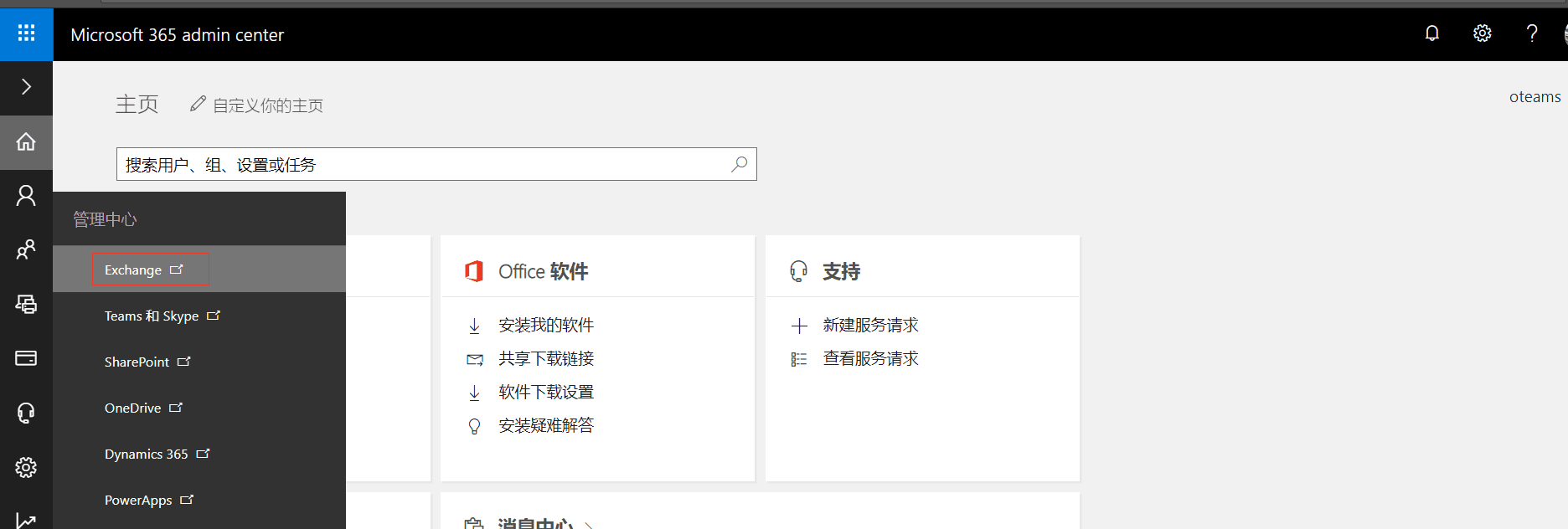The height and width of the screenshot is (529, 1568).
Task: Open the app launcher waffle icon
Action: tap(26, 33)
